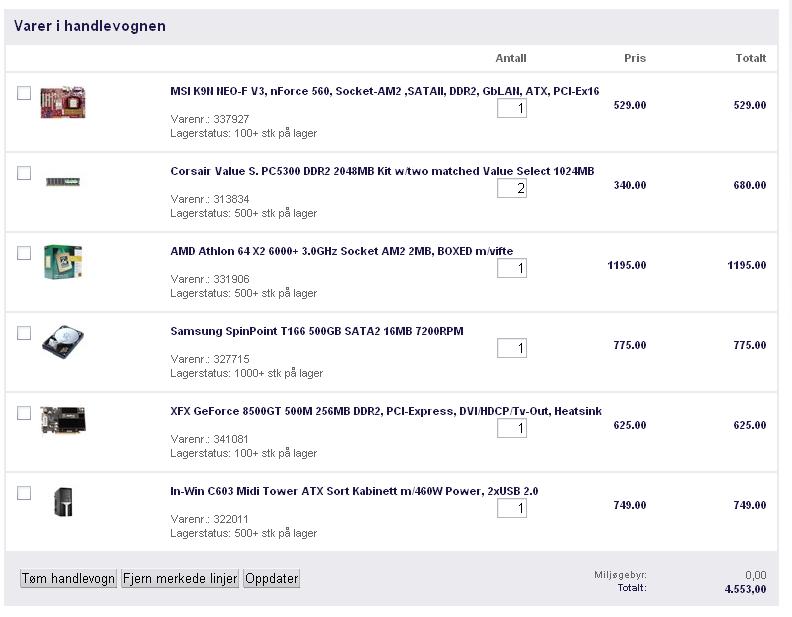This screenshot has height=617, width=792.
Task: Open the AMD Athlon 64 X2 6000+ product link
Action: pos(341,251)
